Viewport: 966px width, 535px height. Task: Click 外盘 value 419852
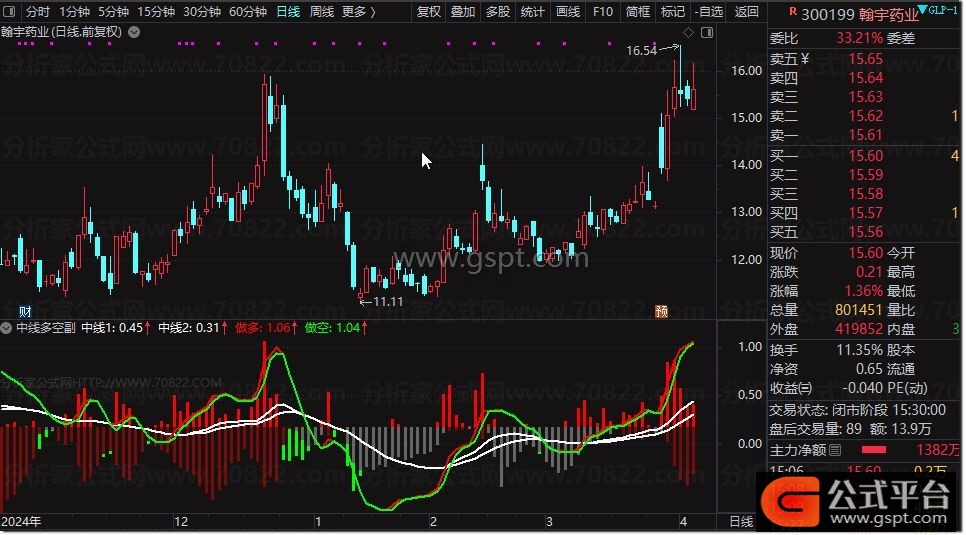tap(859, 329)
